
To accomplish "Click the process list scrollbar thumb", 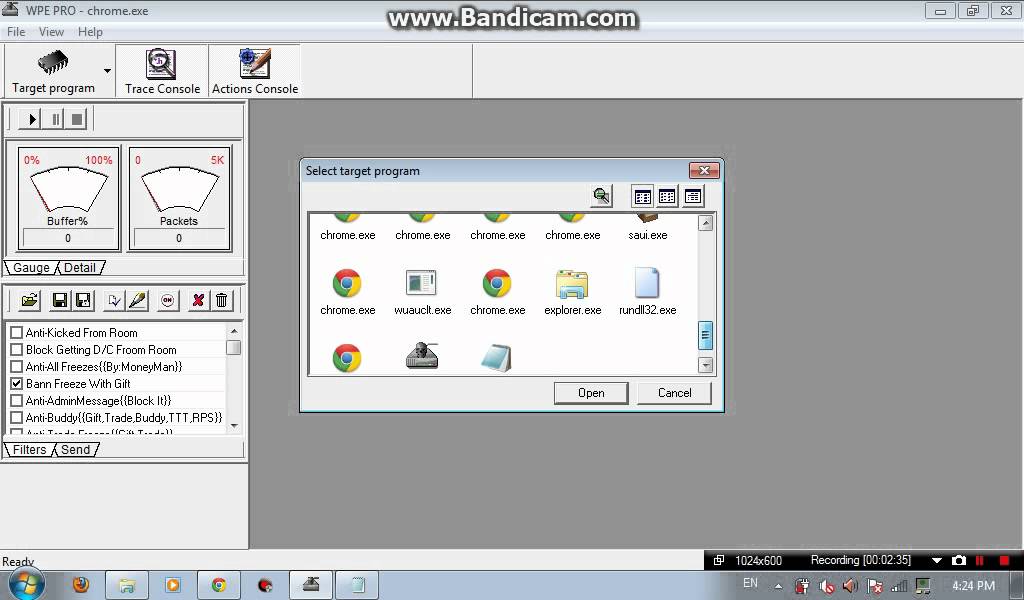I will click(x=705, y=336).
